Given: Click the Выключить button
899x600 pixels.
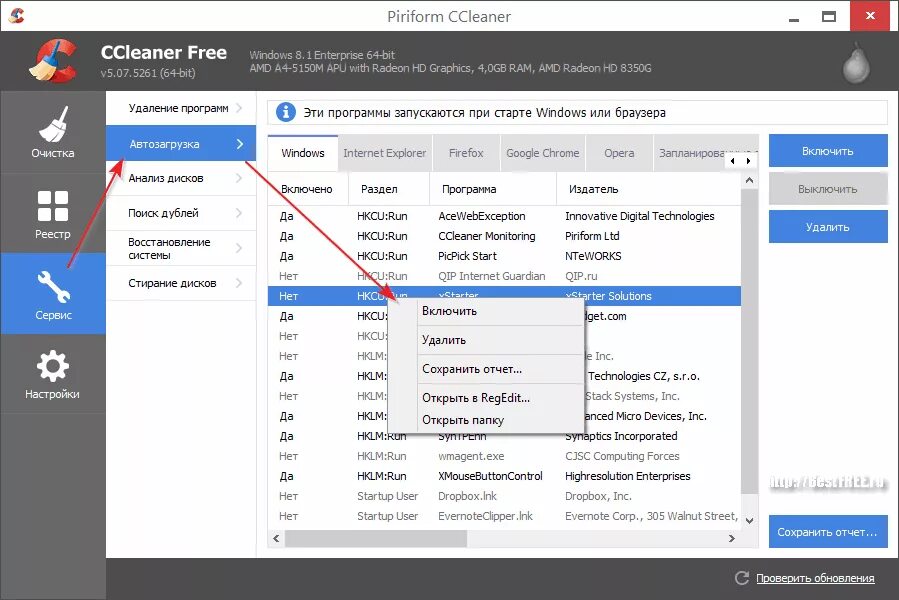Looking at the screenshot, I should [828, 189].
